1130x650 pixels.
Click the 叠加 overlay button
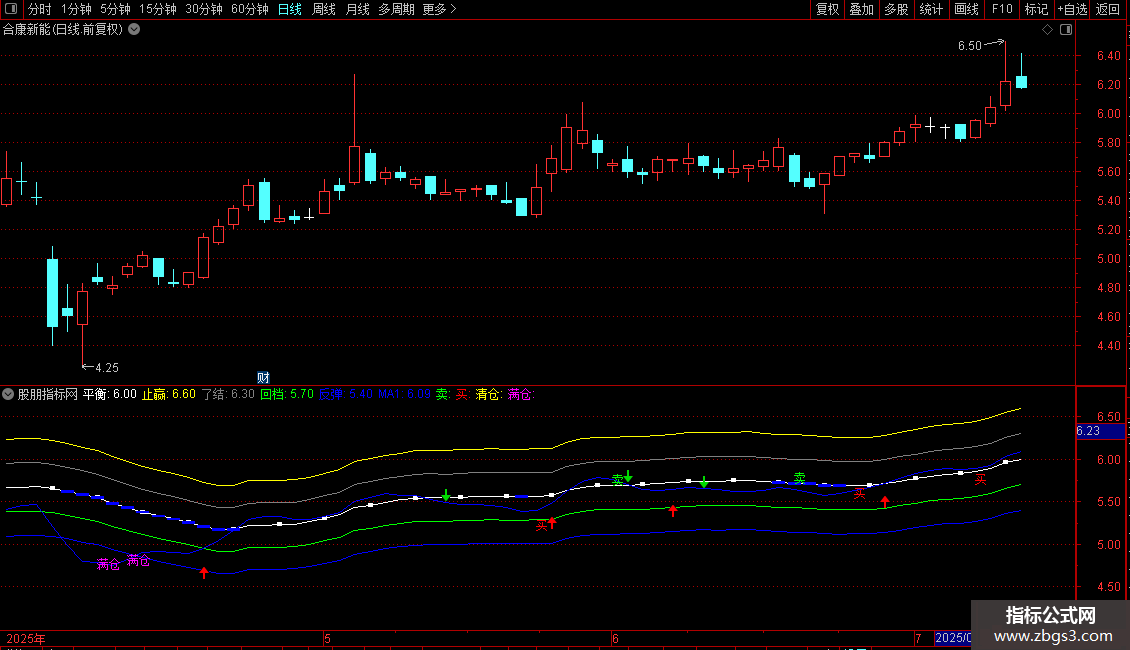pyautogui.click(x=862, y=9)
